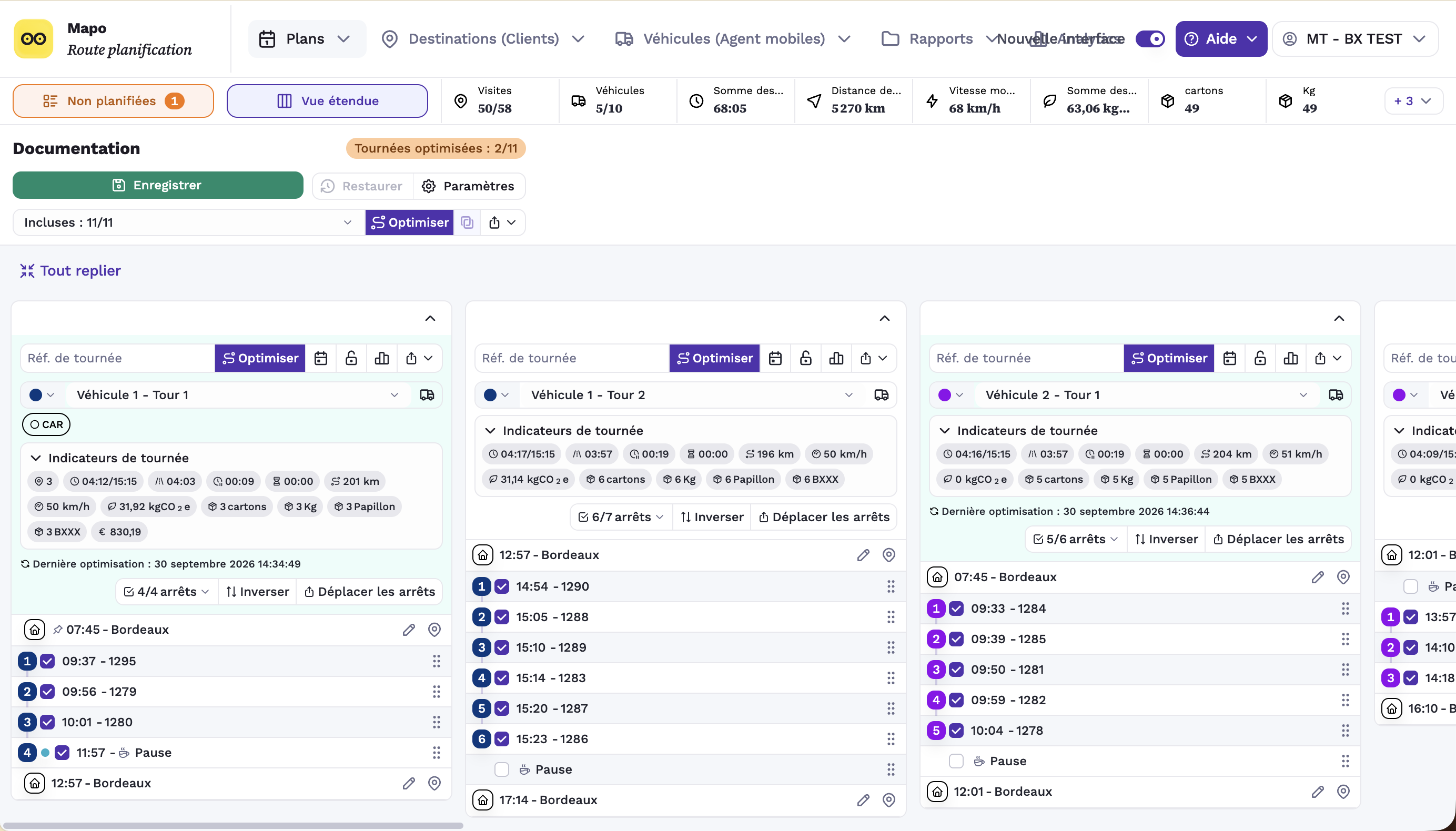Expand the + 3 indicators dropdown

tap(1413, 101)
